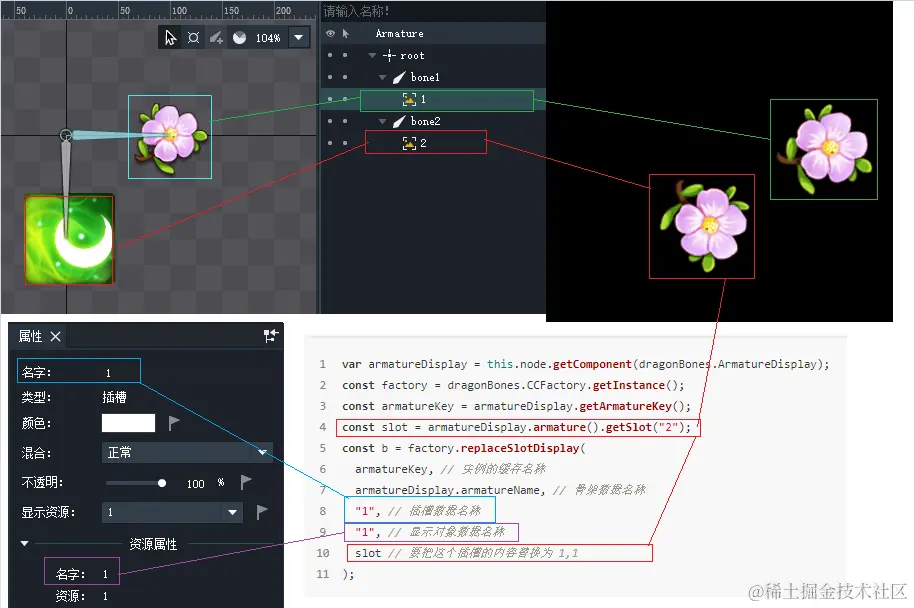Click the image icon of slot 2
Screen dimensions: 914x608
pos(409,143)
